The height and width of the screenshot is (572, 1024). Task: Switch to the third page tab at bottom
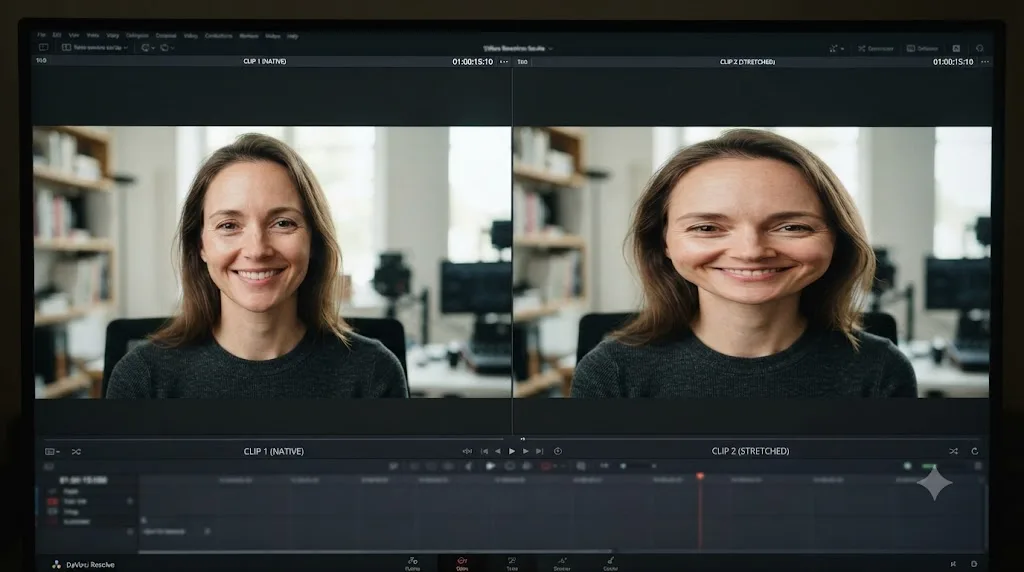pos(512,564)
